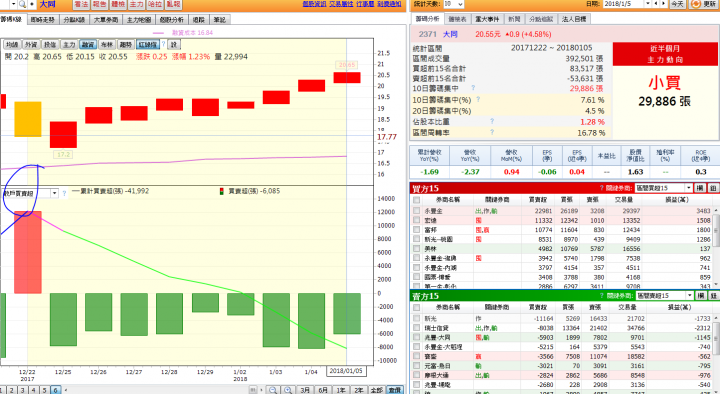This screenshot has height=394, width=720.
Task: Toggle the 外資 chart overlay
Action: 31,45
